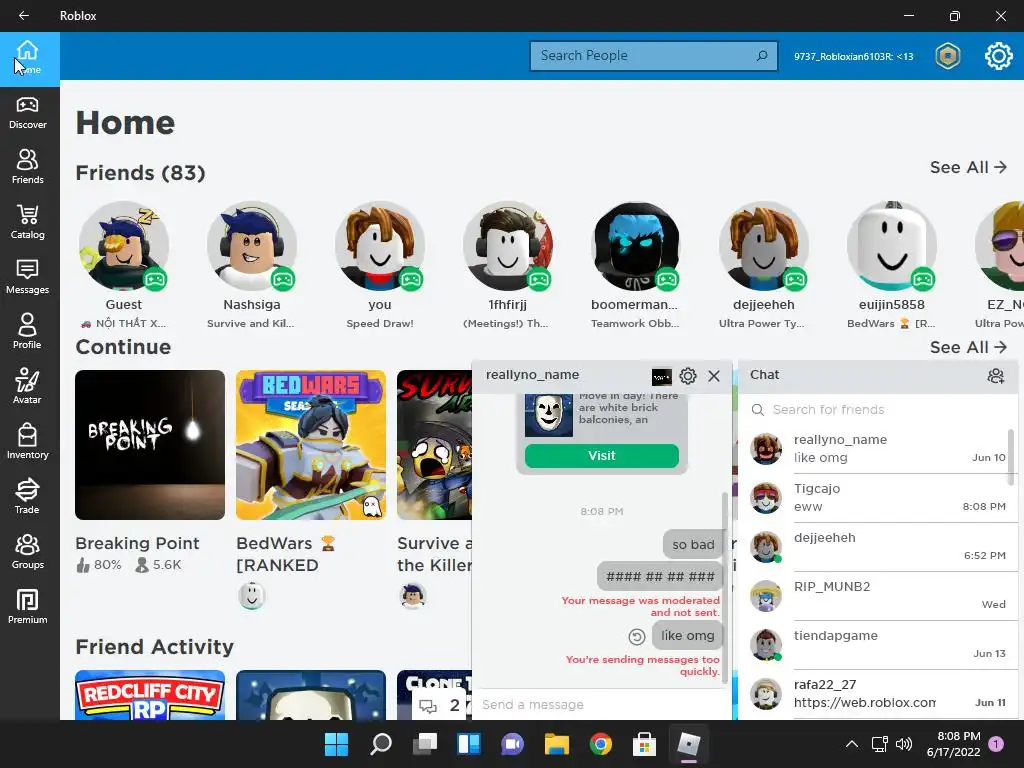The width and height of the screenshot is (1024, 768).
Task: Open the RIP_MUNB2 conversation
Action: 878,596
